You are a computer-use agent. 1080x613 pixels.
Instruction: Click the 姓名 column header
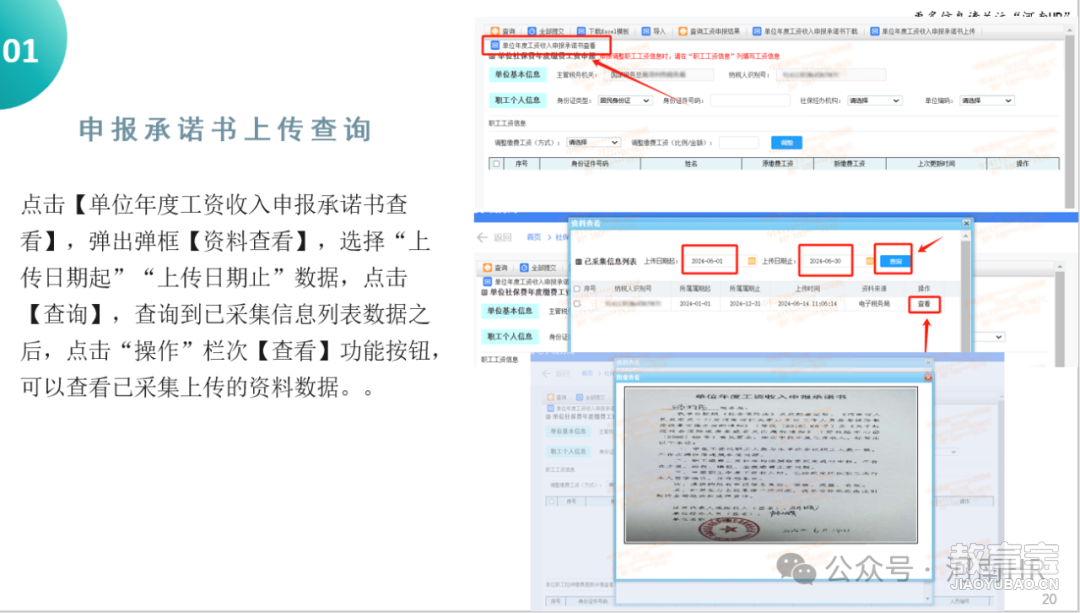[691, 164]
